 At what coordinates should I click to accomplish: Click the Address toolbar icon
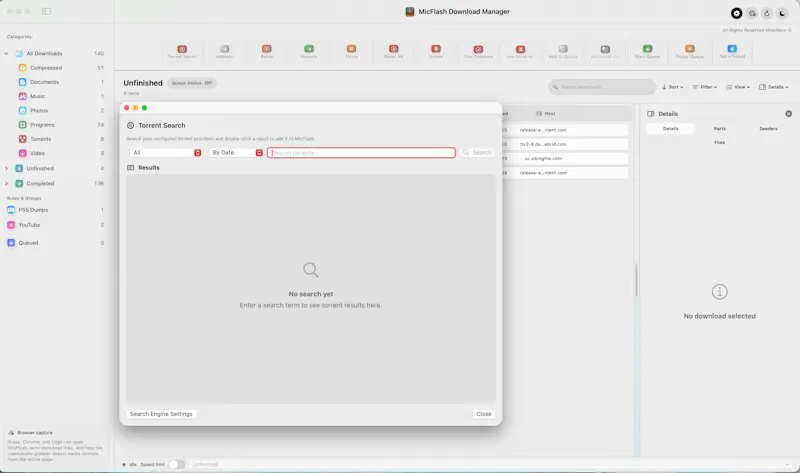point(224,49)
